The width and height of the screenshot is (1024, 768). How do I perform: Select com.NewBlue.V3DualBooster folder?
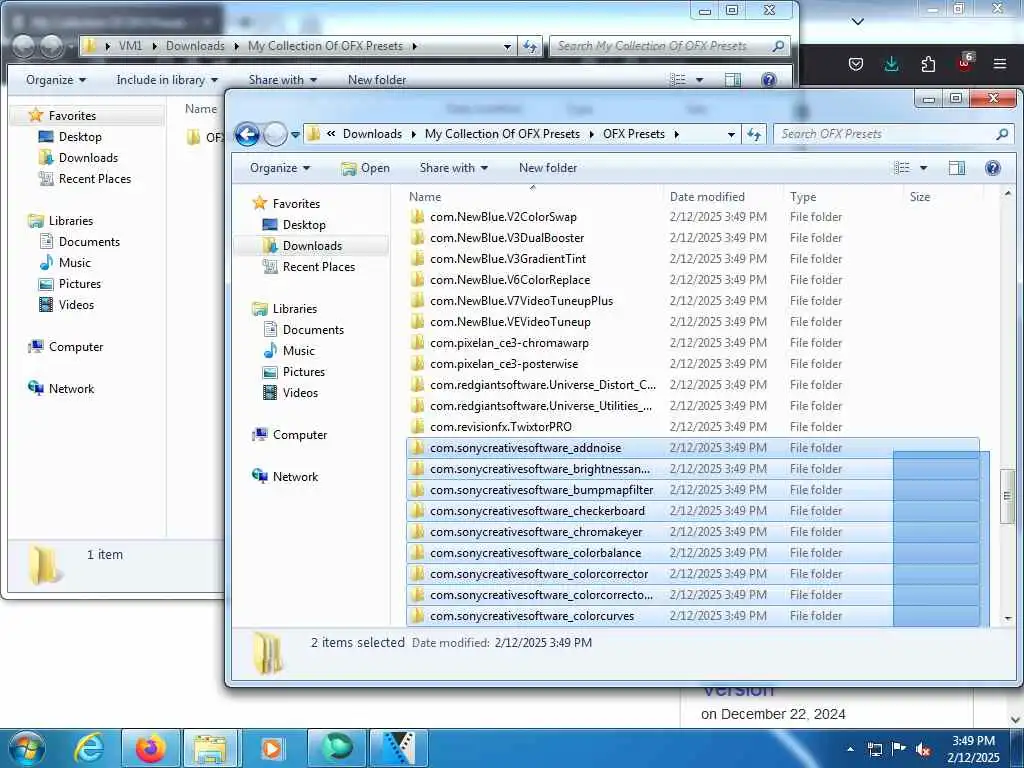[507, 238]
